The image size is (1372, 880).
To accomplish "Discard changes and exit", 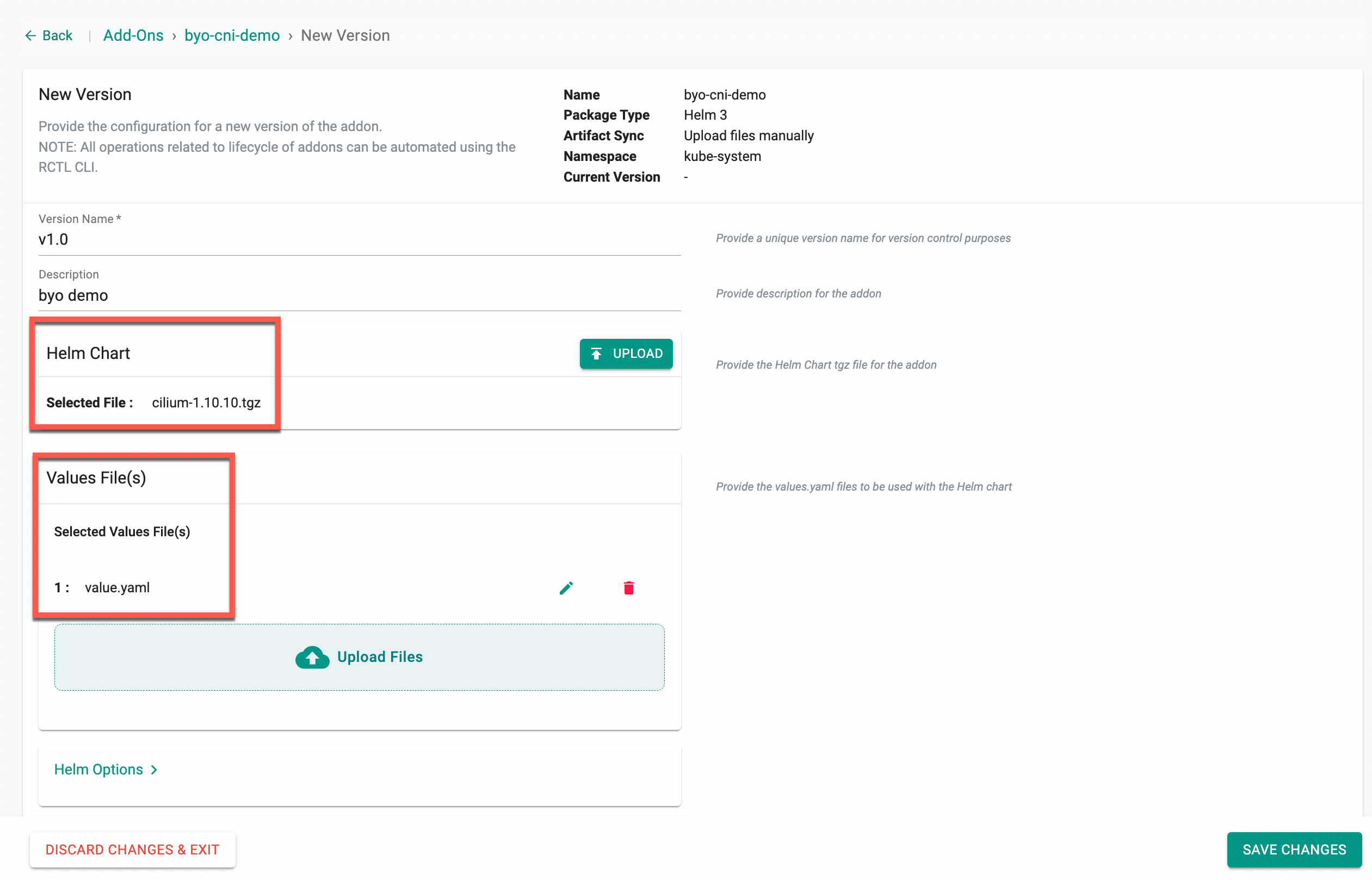I will tap(133, 849).
